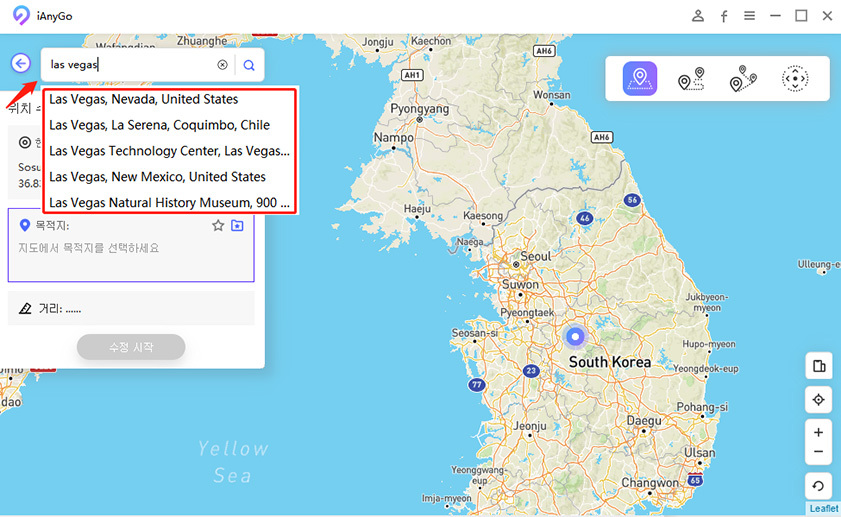Open the Leaflet attribution link
Image resolution: width=841 pixels, height=517 pixels.
point(823,508)
